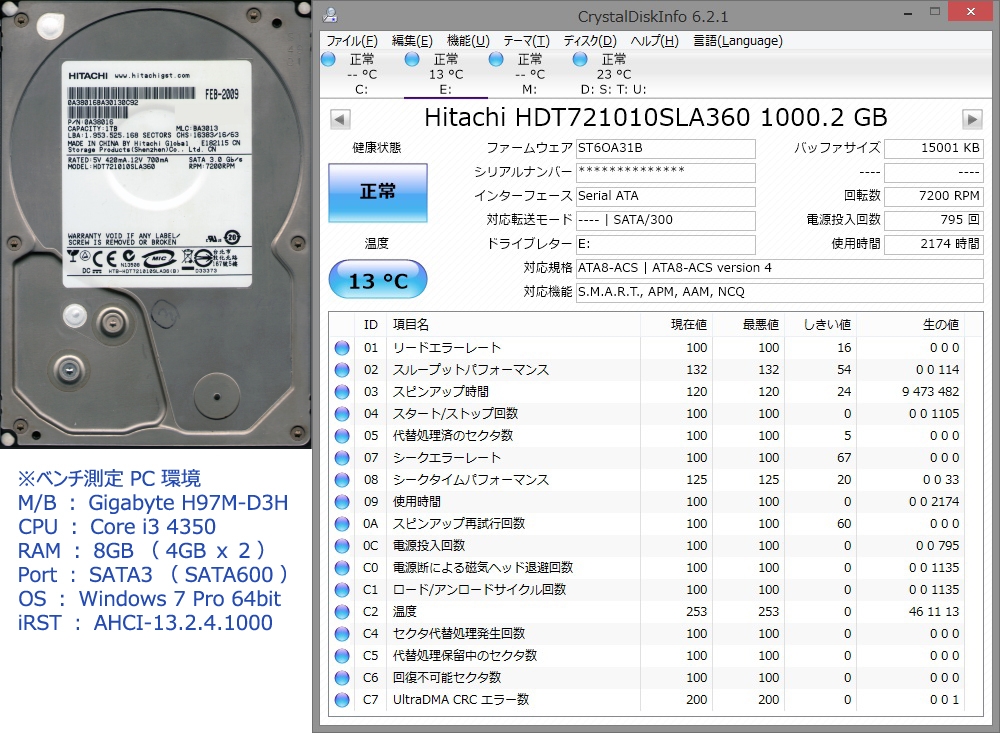The image size is (1000, 733).
Task: Click status orb for attribute 0A スピンアップ再試行回数
Action: click(342, 524)
